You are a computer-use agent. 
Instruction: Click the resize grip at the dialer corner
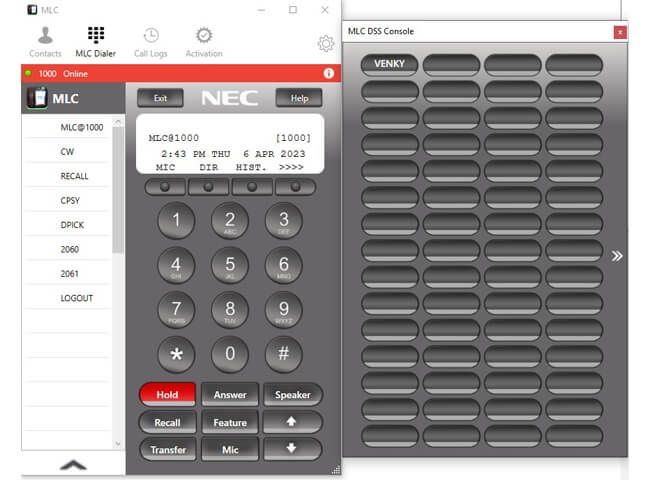[x=336, y=469]
